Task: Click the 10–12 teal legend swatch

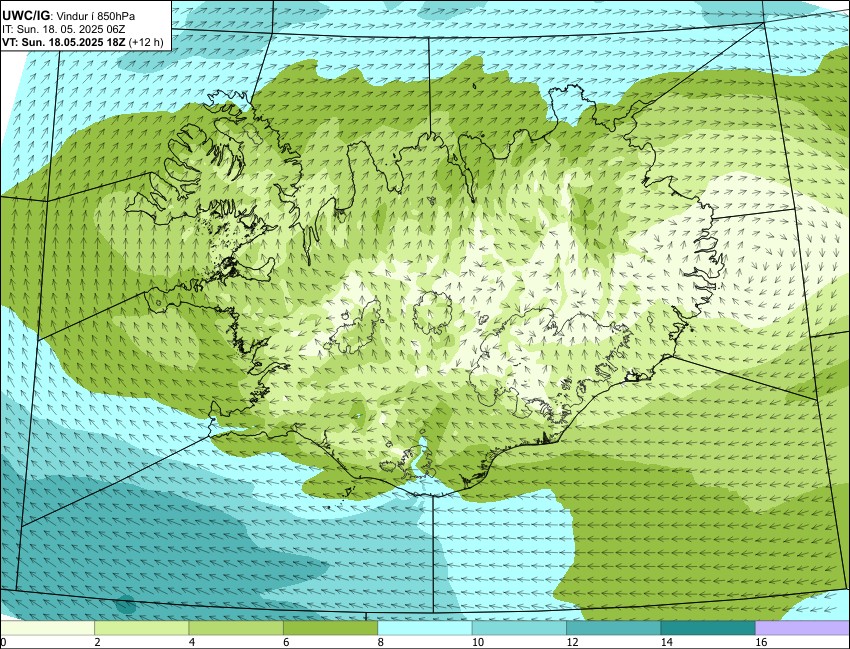Action: point(519,628)
